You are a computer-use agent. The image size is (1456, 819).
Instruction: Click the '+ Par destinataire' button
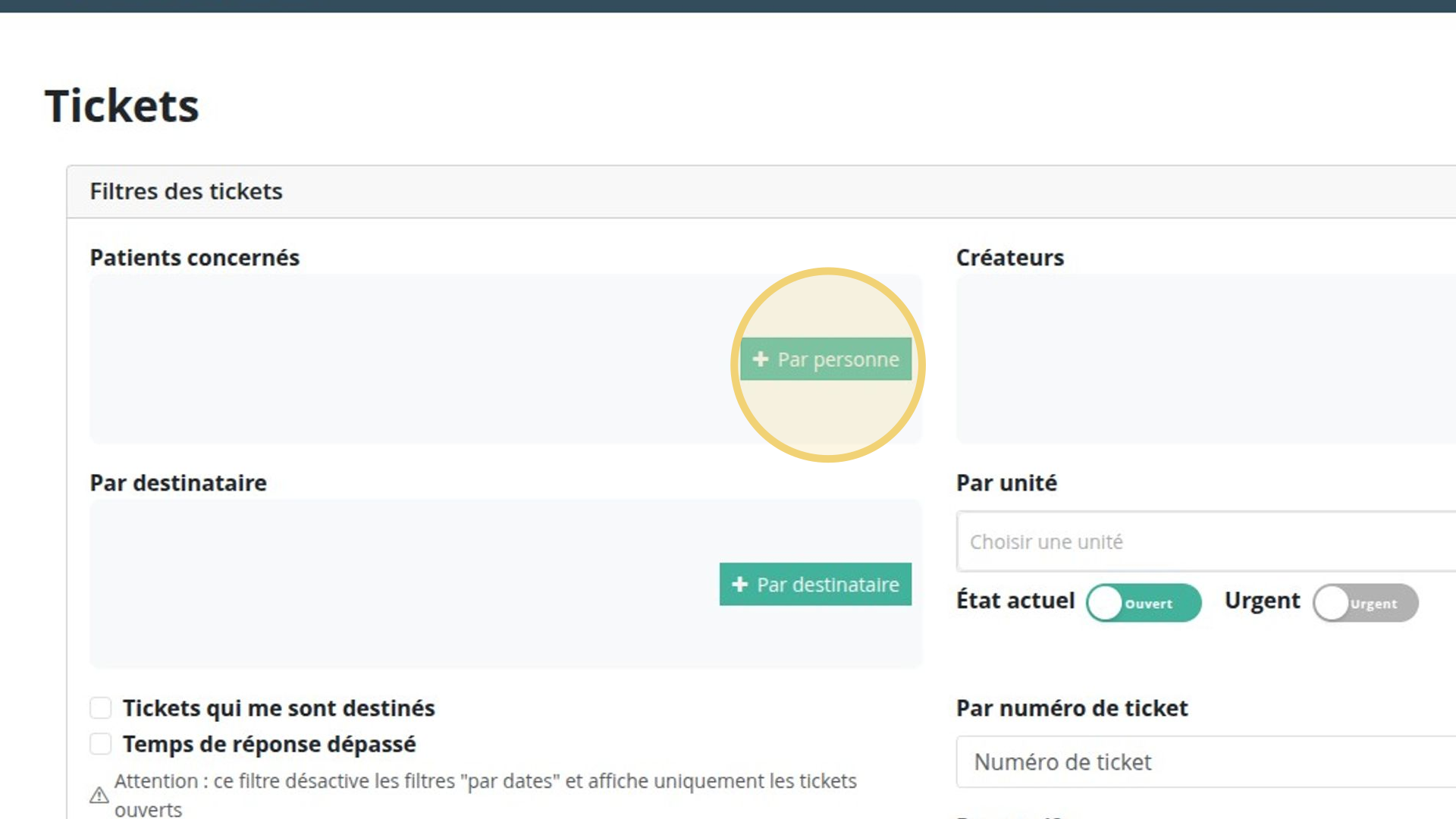815,584
